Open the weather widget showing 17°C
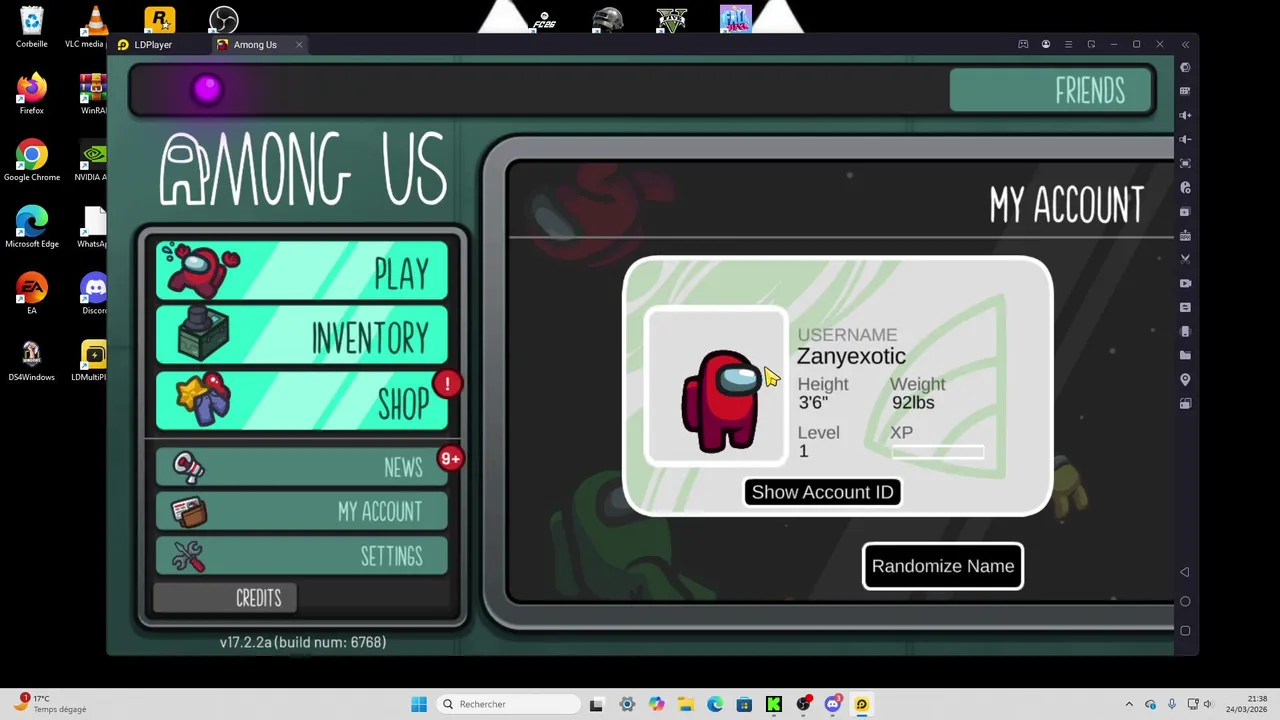 [50, 704]
